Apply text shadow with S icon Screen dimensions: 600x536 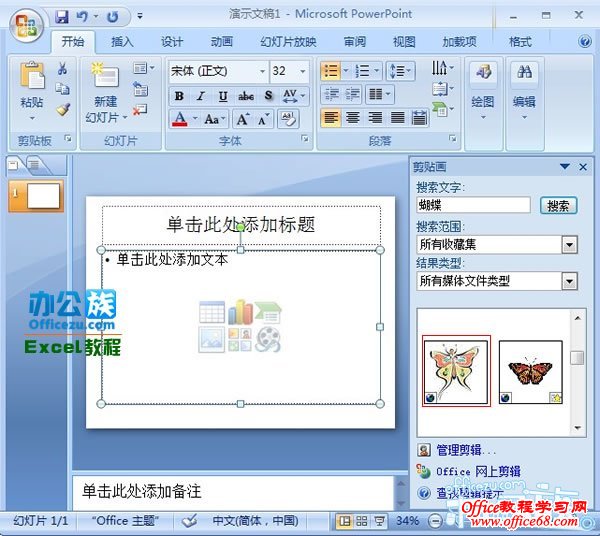(269, 96)
